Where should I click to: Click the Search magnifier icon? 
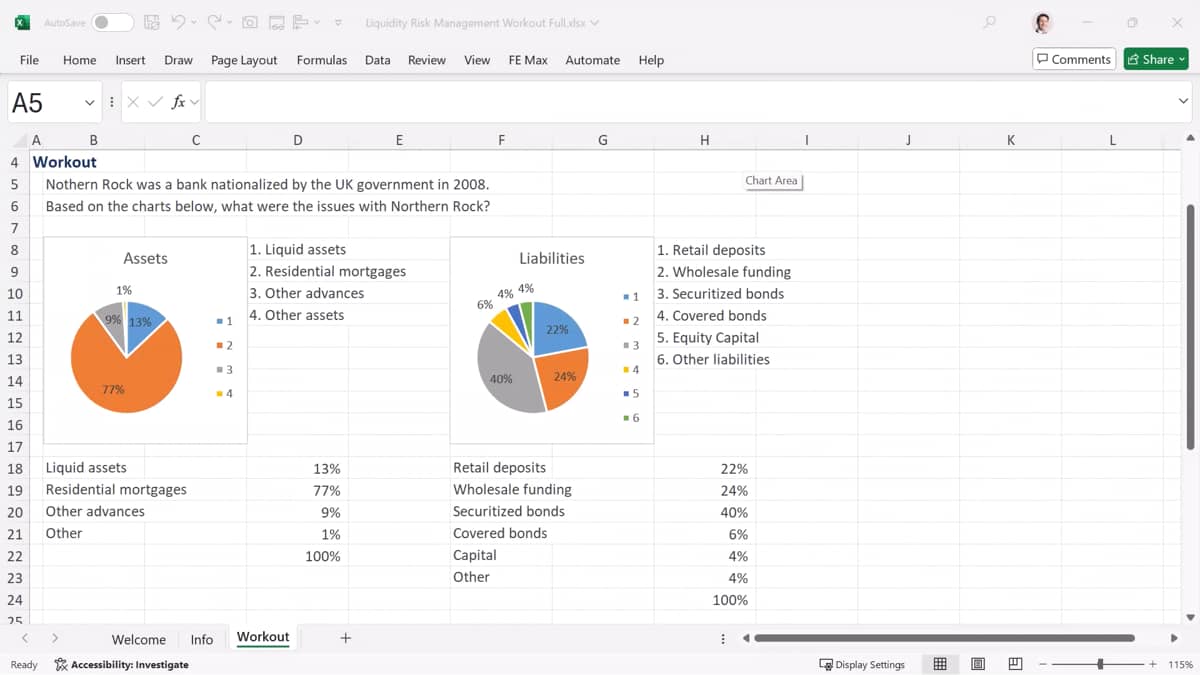tap(990, 22)
